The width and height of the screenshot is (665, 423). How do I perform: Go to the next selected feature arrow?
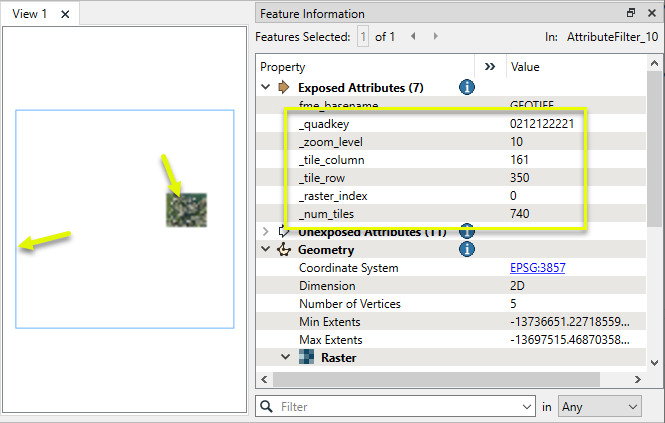[435, 37]
